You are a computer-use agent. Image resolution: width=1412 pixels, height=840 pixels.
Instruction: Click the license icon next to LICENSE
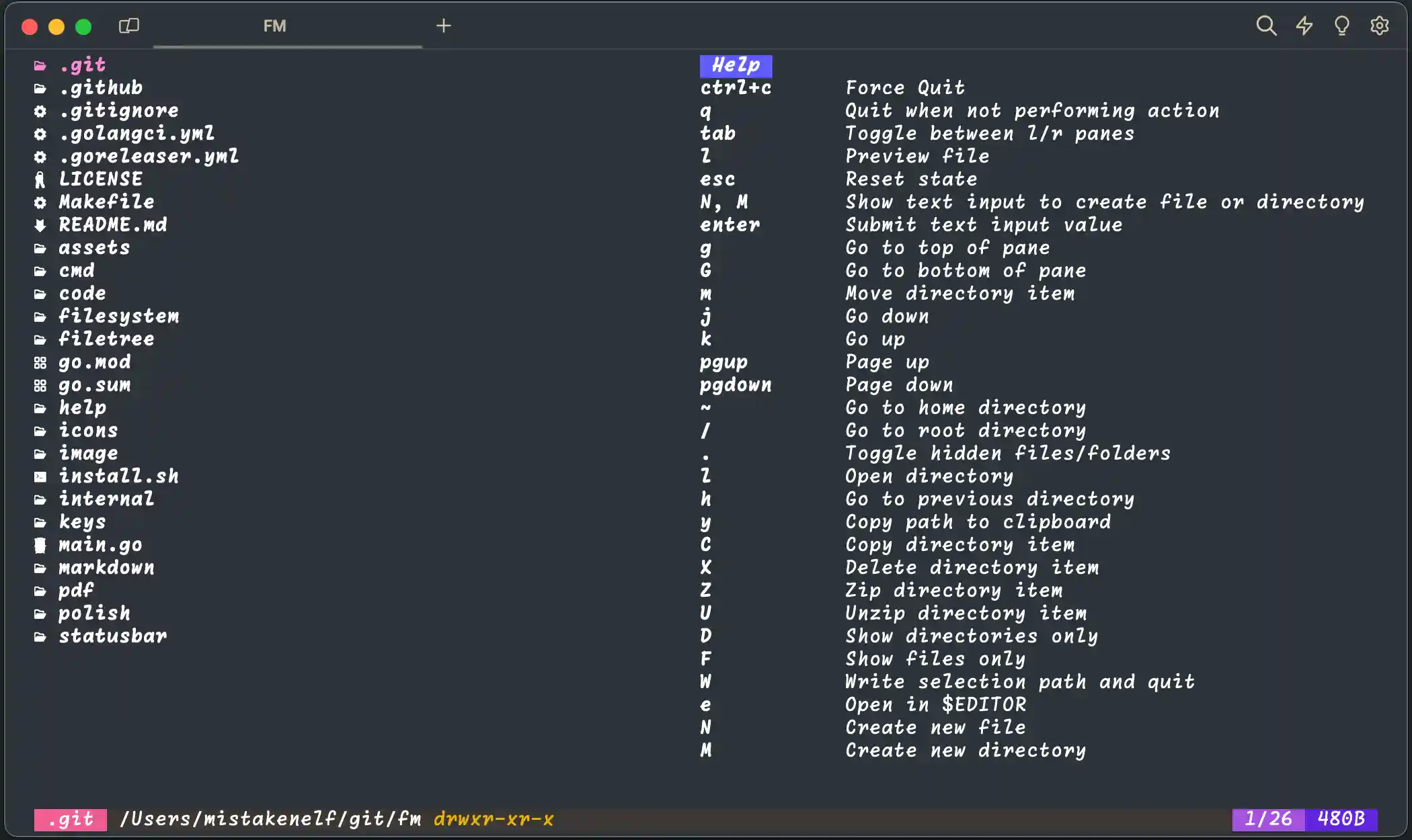click(x=40, y=179)
